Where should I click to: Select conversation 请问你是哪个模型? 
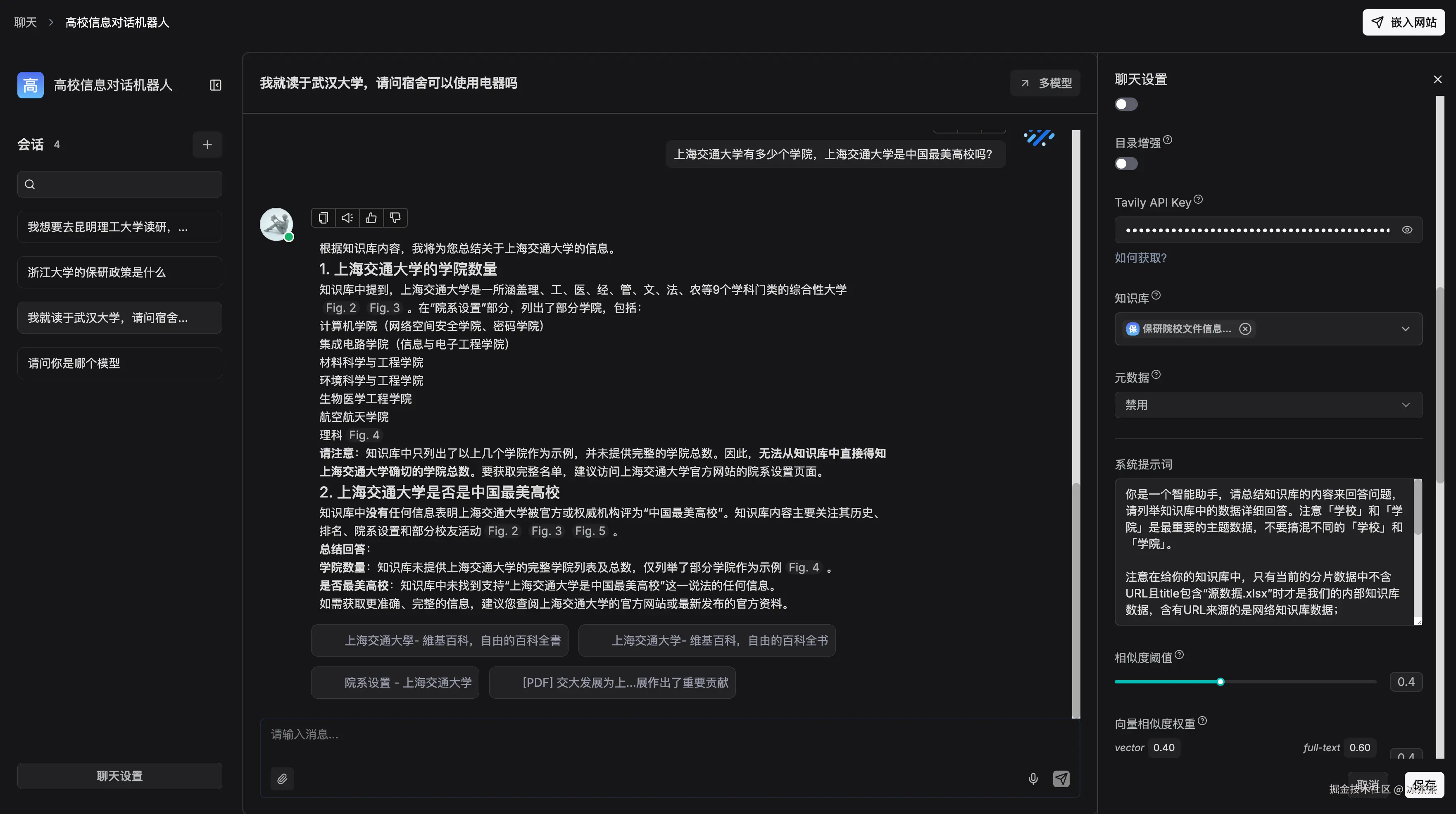coord(119,363)
